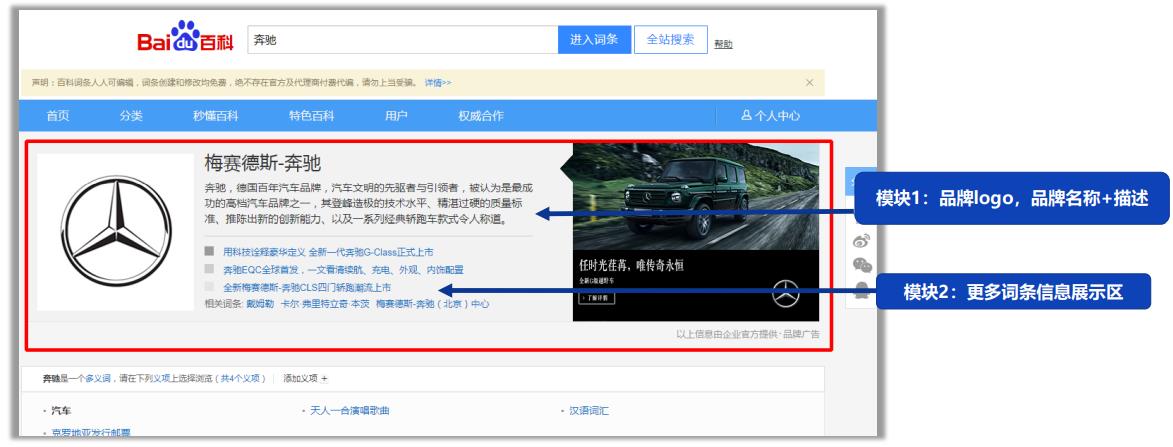Open the 天人一合演唱歌曲 meaning
This screenshot has height=447, width=1173.
point(349,410)
